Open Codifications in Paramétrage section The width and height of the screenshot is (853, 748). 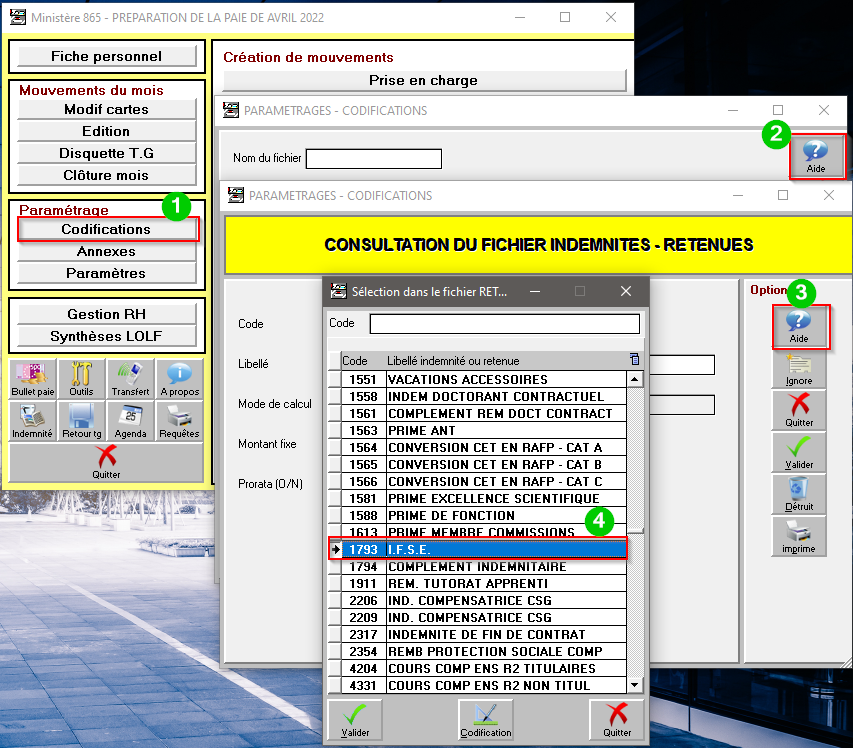[106, 229]
